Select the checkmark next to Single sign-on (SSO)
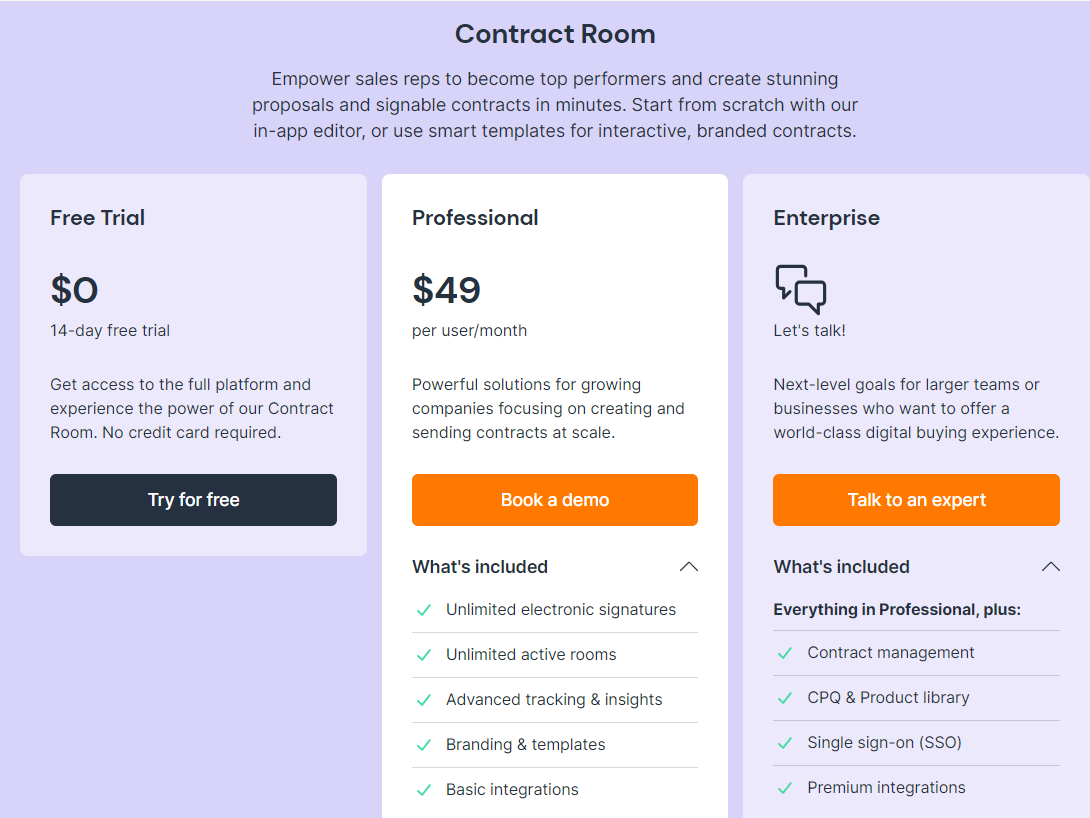The image size is (1090, 818). [787, 742]
